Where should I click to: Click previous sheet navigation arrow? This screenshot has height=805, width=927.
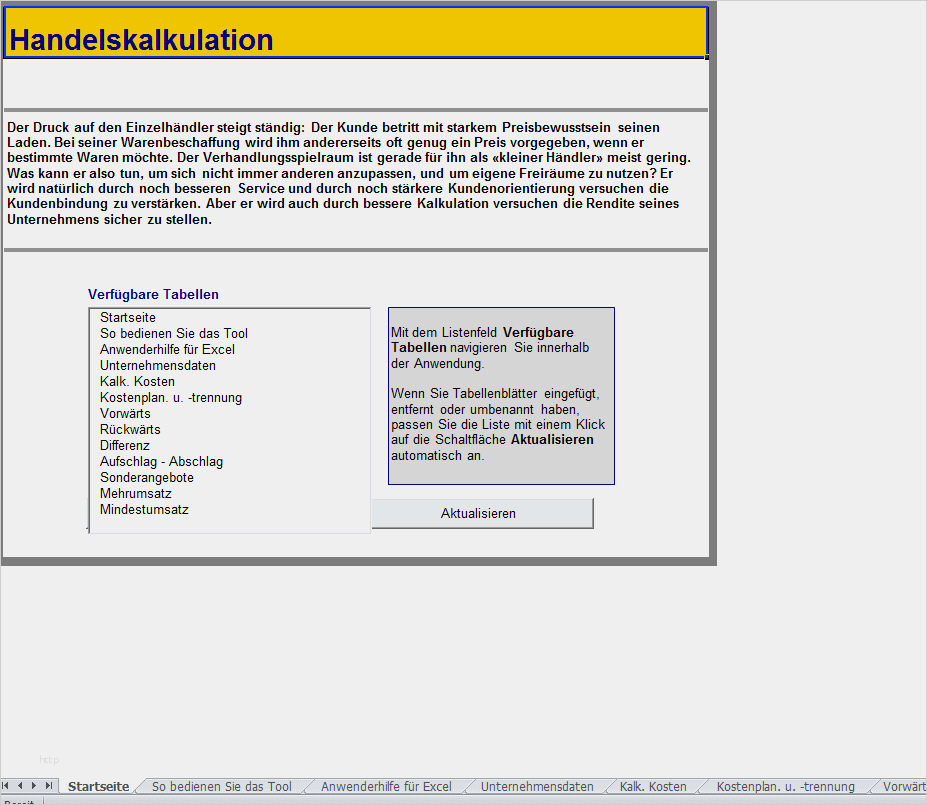[x=20, y=785]
